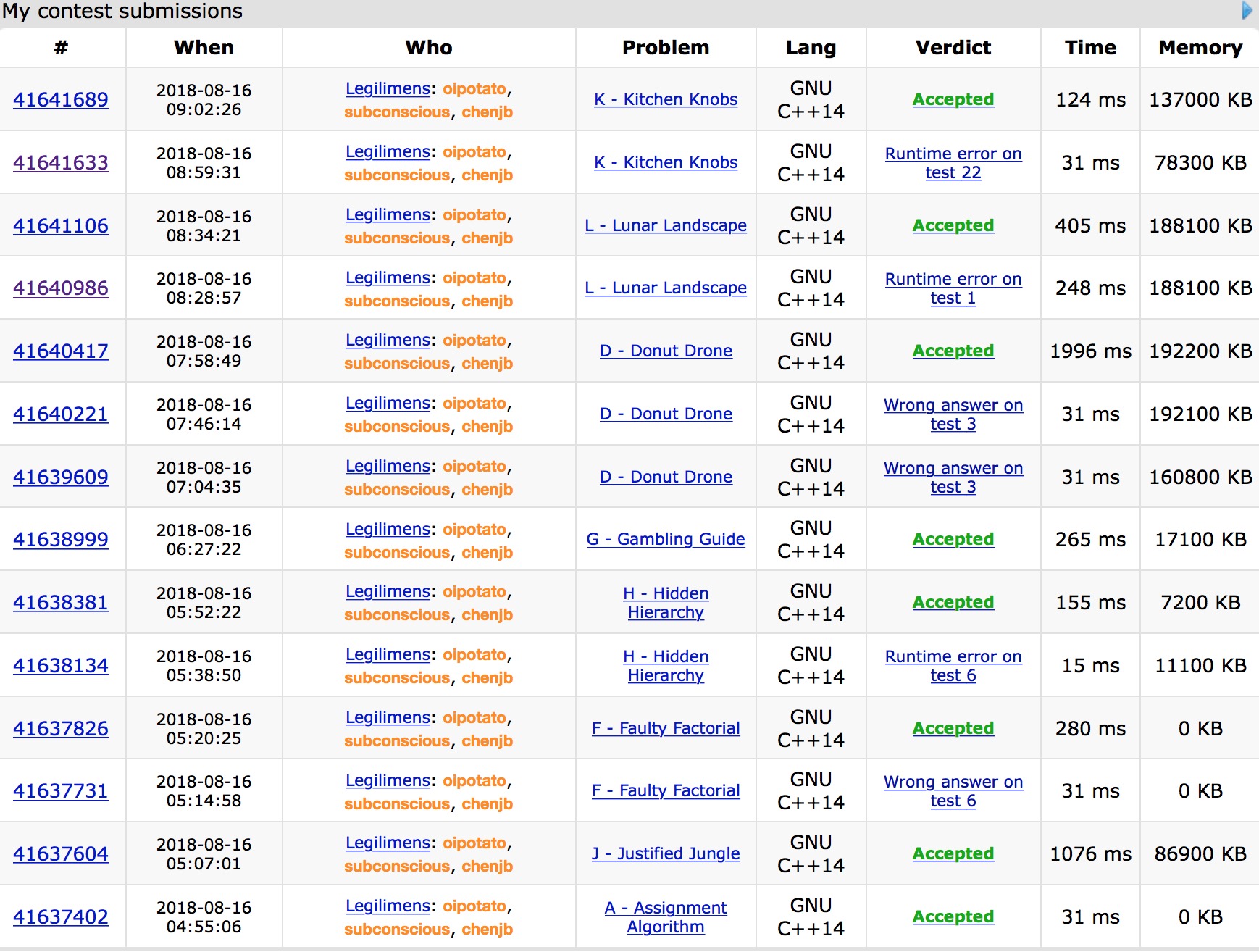1259x952 pixels.
Task: Click the blue arrow icon beside the table title
Action: pyautogui.click(x=1247, y=10)
